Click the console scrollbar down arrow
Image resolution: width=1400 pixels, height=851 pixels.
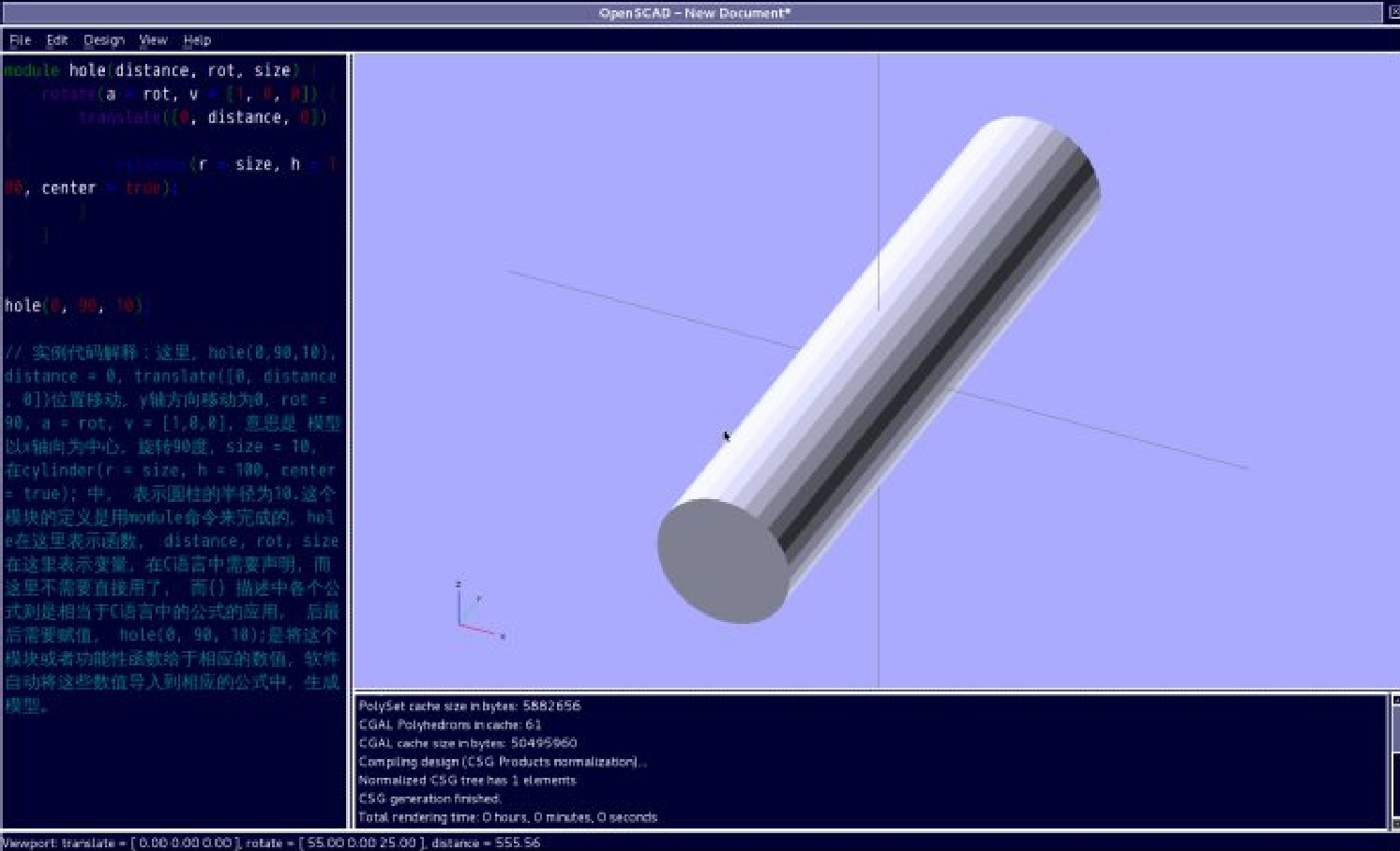(1395, 823)
